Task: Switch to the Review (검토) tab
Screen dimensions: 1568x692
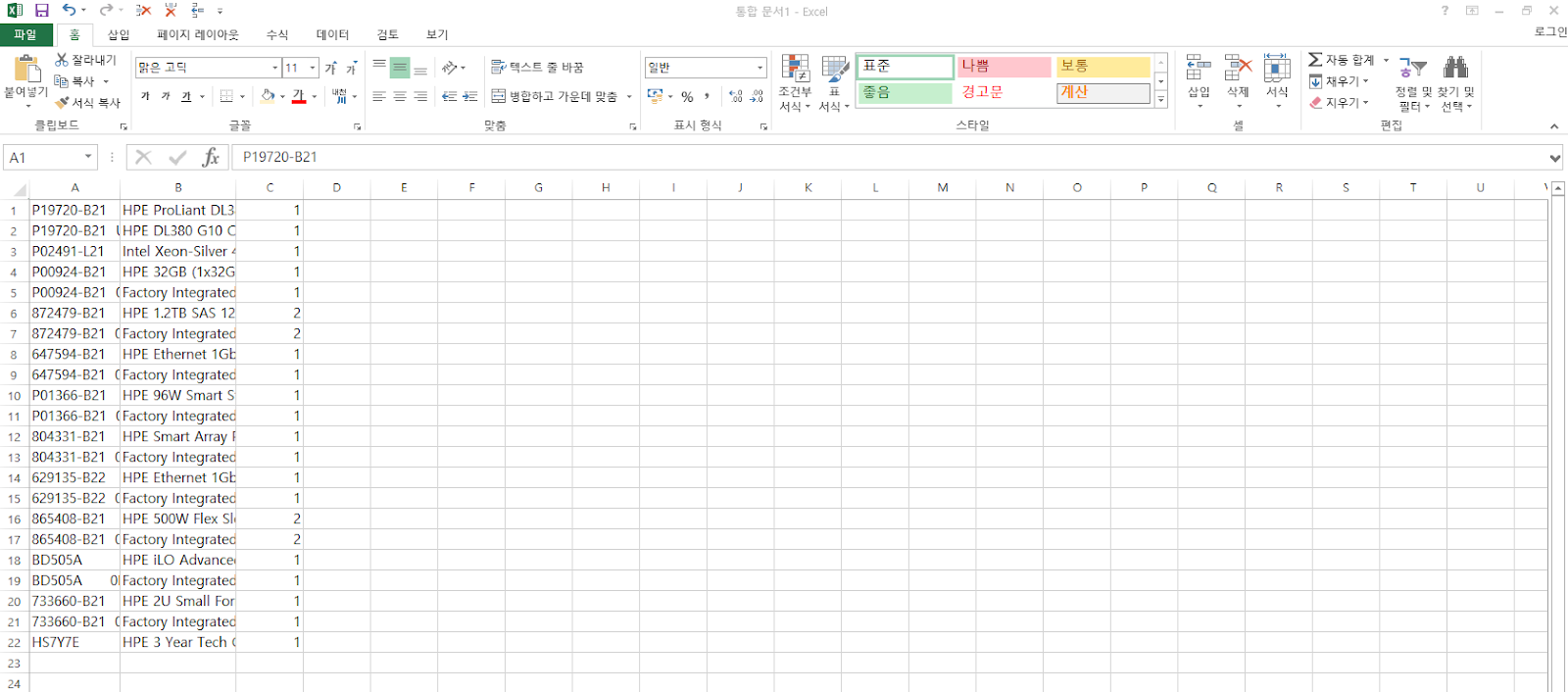Action: tap(388, 34)
